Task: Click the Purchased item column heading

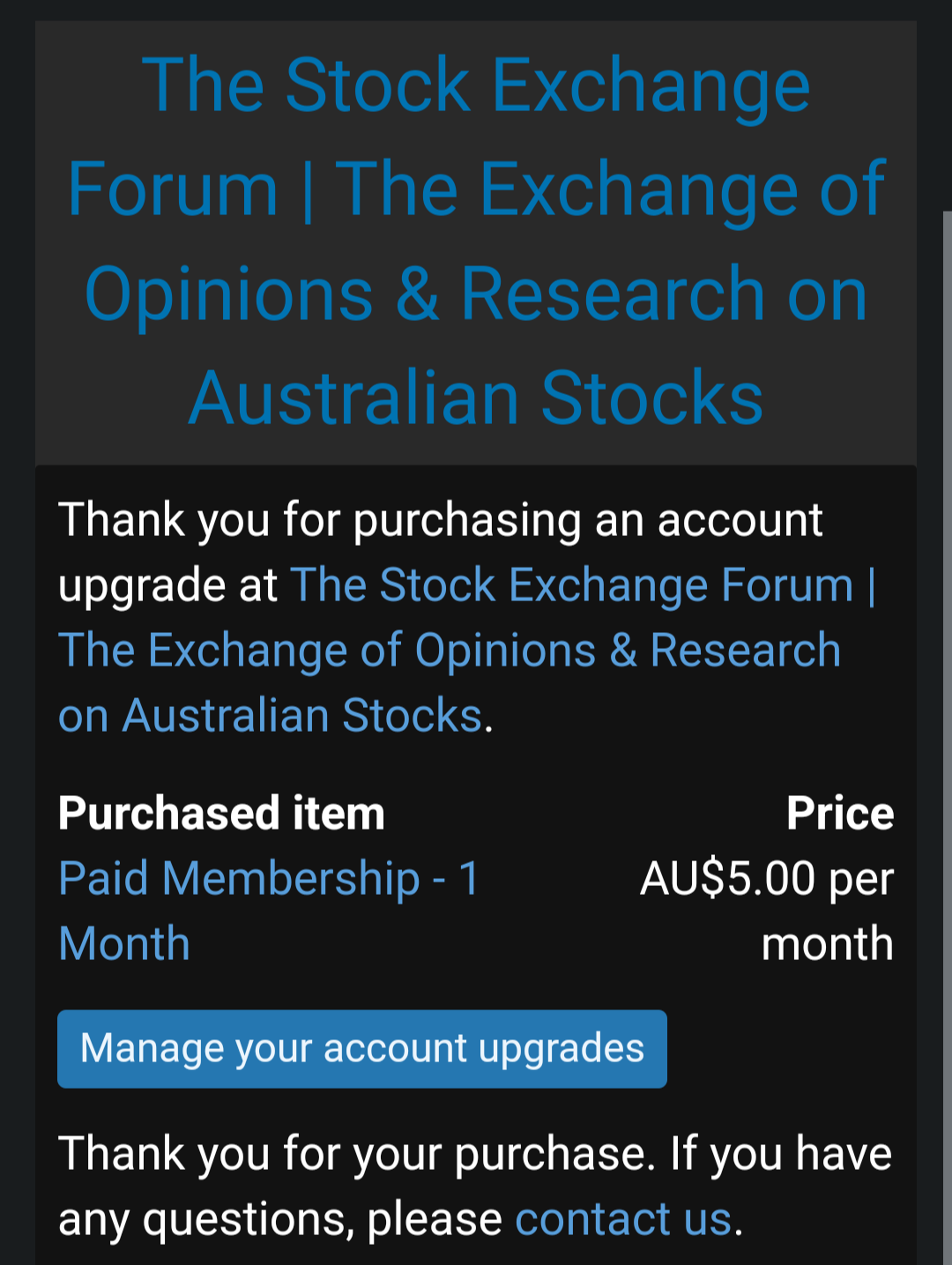Action: pyautogui.click(x=221, y=813)
